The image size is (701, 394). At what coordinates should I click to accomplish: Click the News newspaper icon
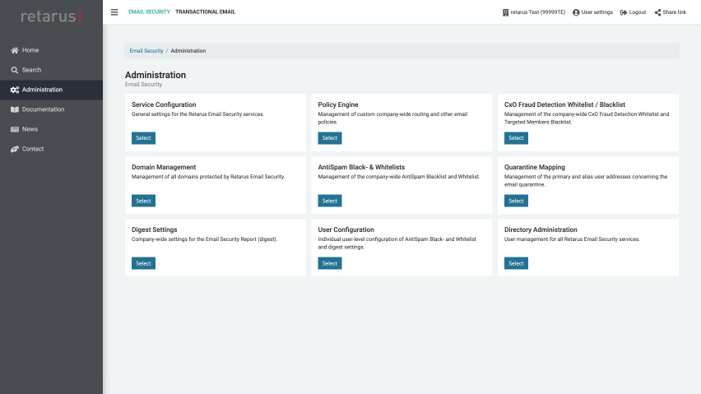pos(15,129)
